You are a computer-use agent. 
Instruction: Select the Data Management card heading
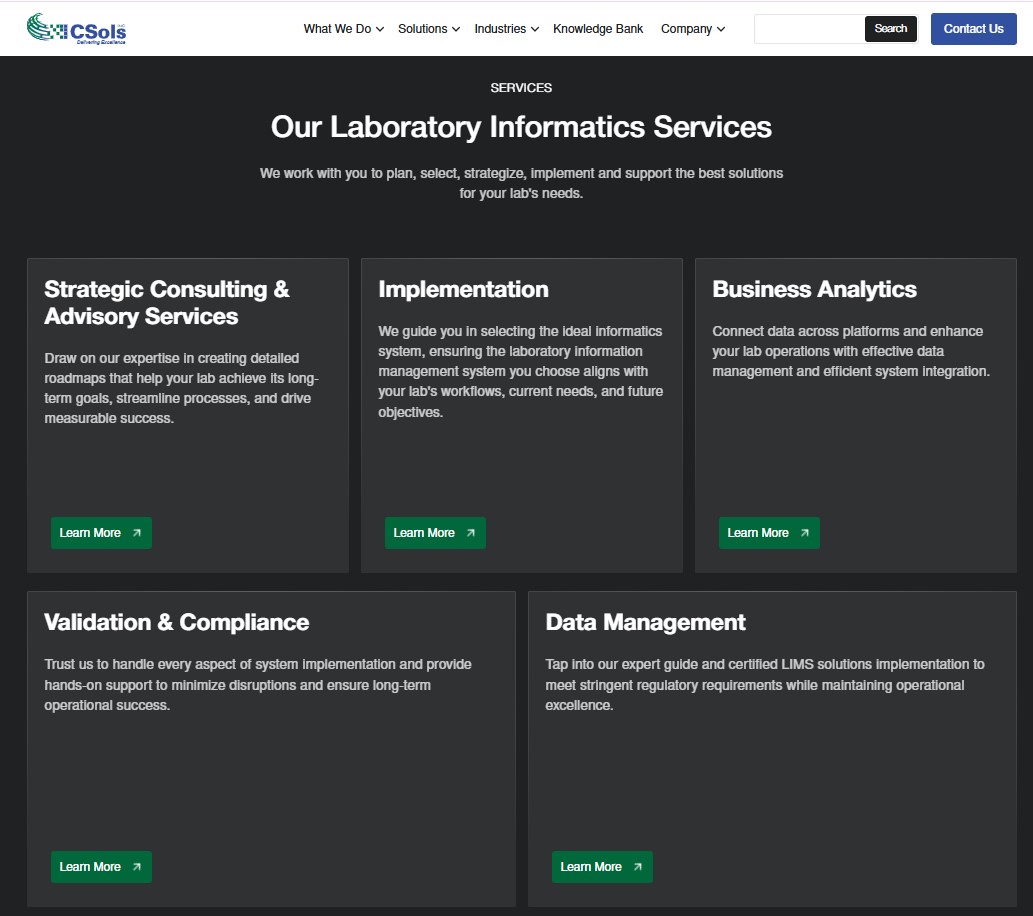click(646, 622)
